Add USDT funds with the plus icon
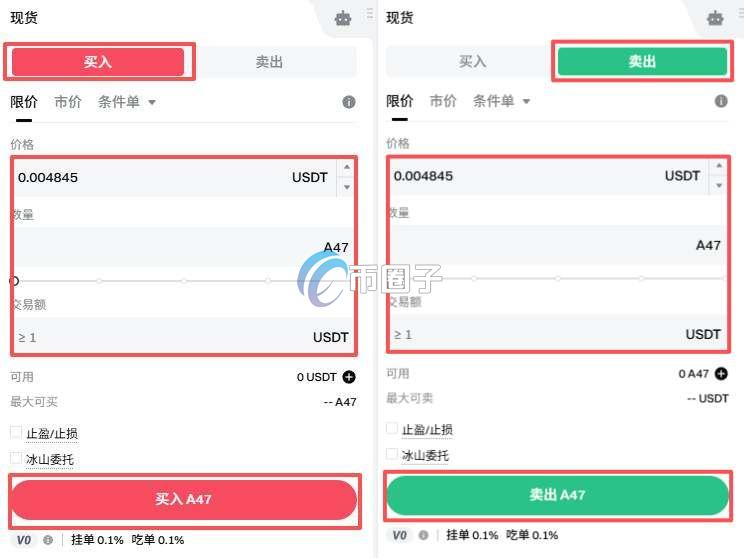The height and width of the screenshot is (558, 744). pyautogui.click(x=349, y=377)
